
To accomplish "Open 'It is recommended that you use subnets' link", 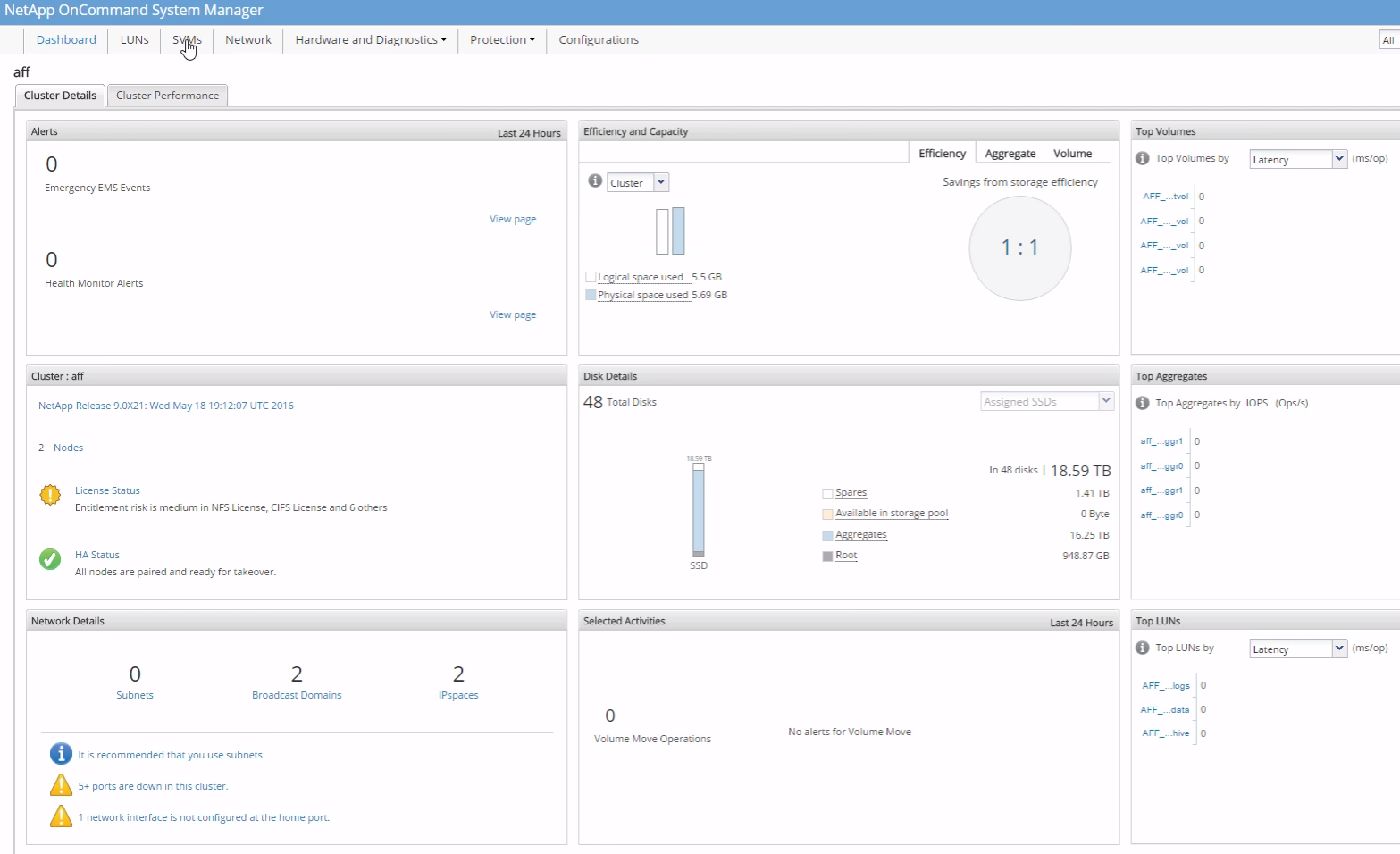I will point(170,755).
